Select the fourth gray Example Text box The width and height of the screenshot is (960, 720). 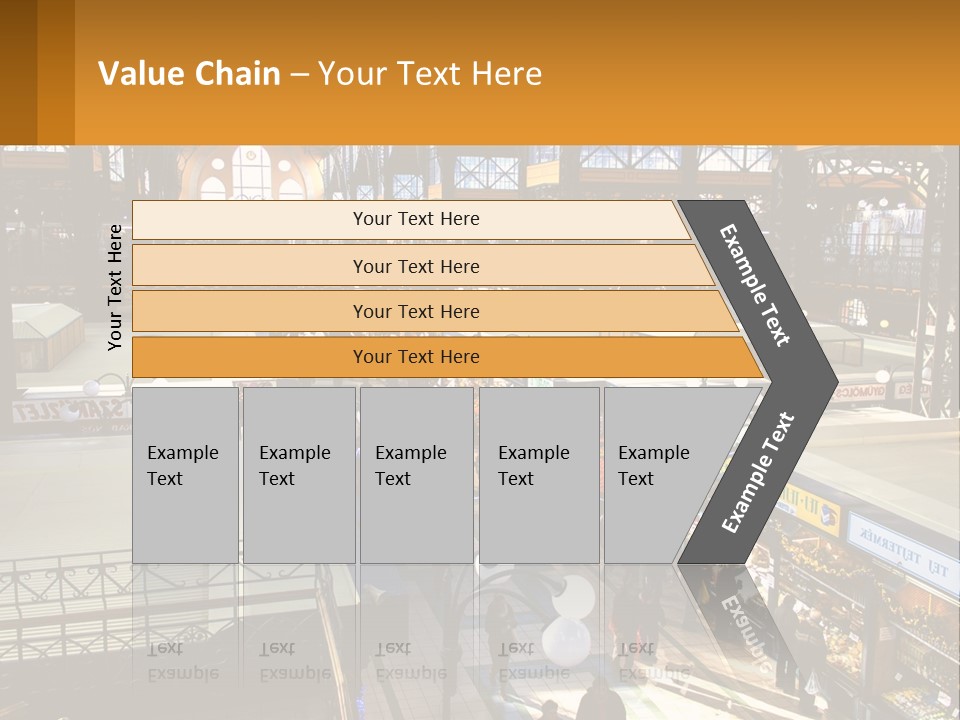point(538,475)
